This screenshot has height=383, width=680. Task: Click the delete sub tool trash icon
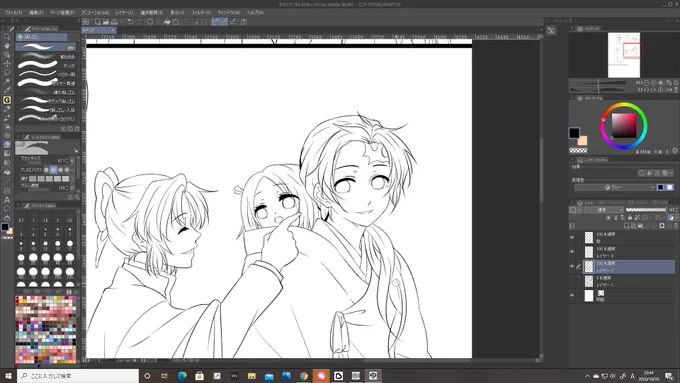[77, 129]
